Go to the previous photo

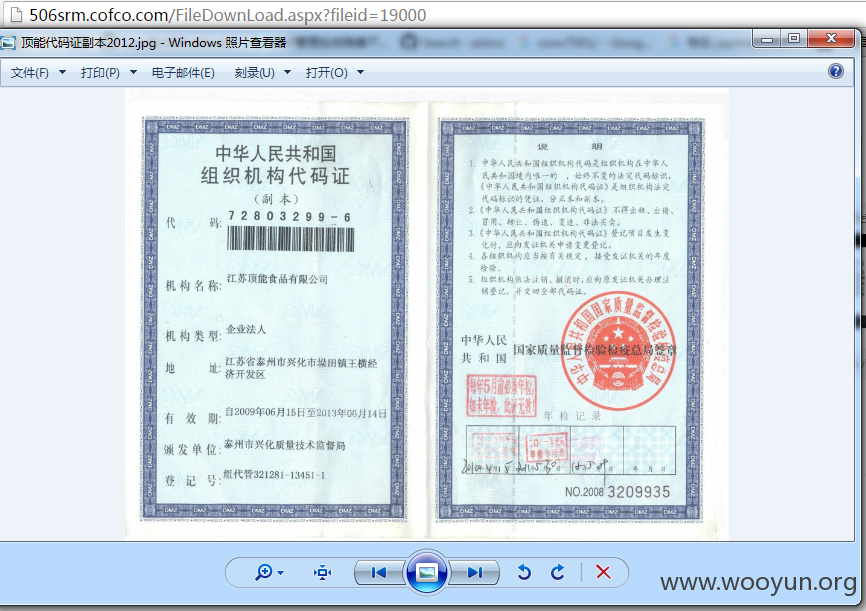pyautogui.click(x=379, y=572)
